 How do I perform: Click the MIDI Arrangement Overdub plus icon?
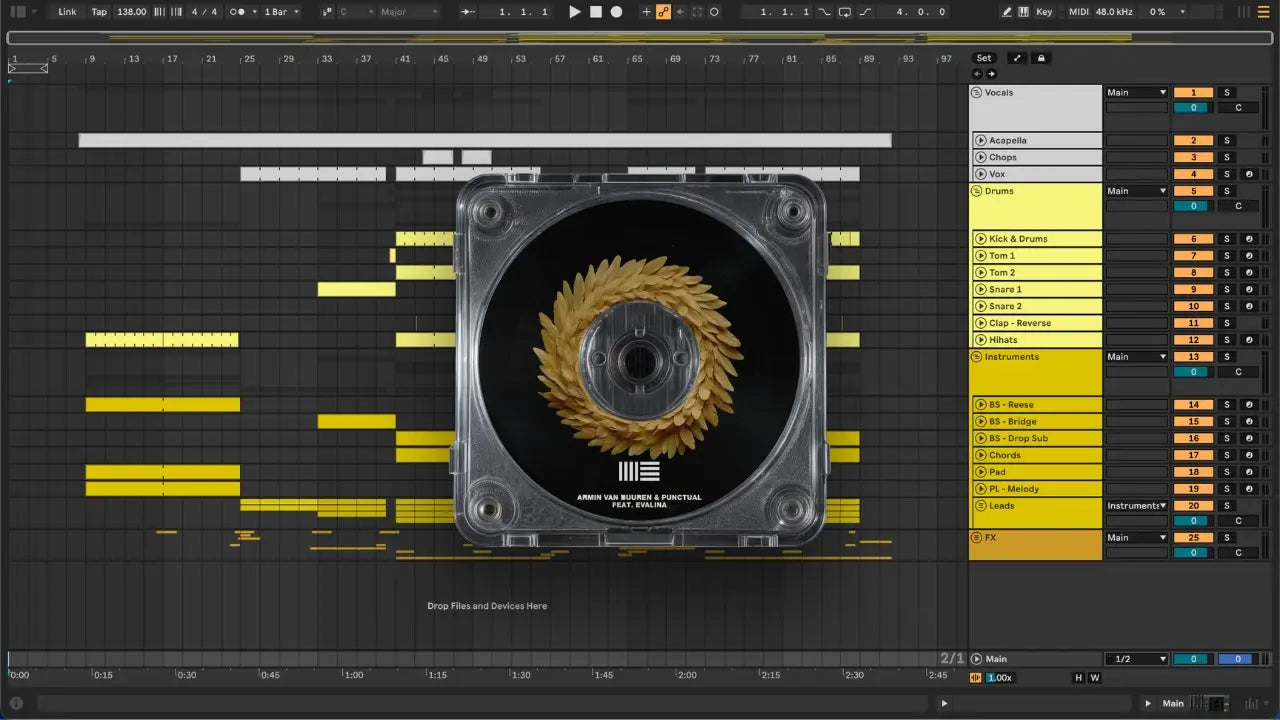(646, 12)
